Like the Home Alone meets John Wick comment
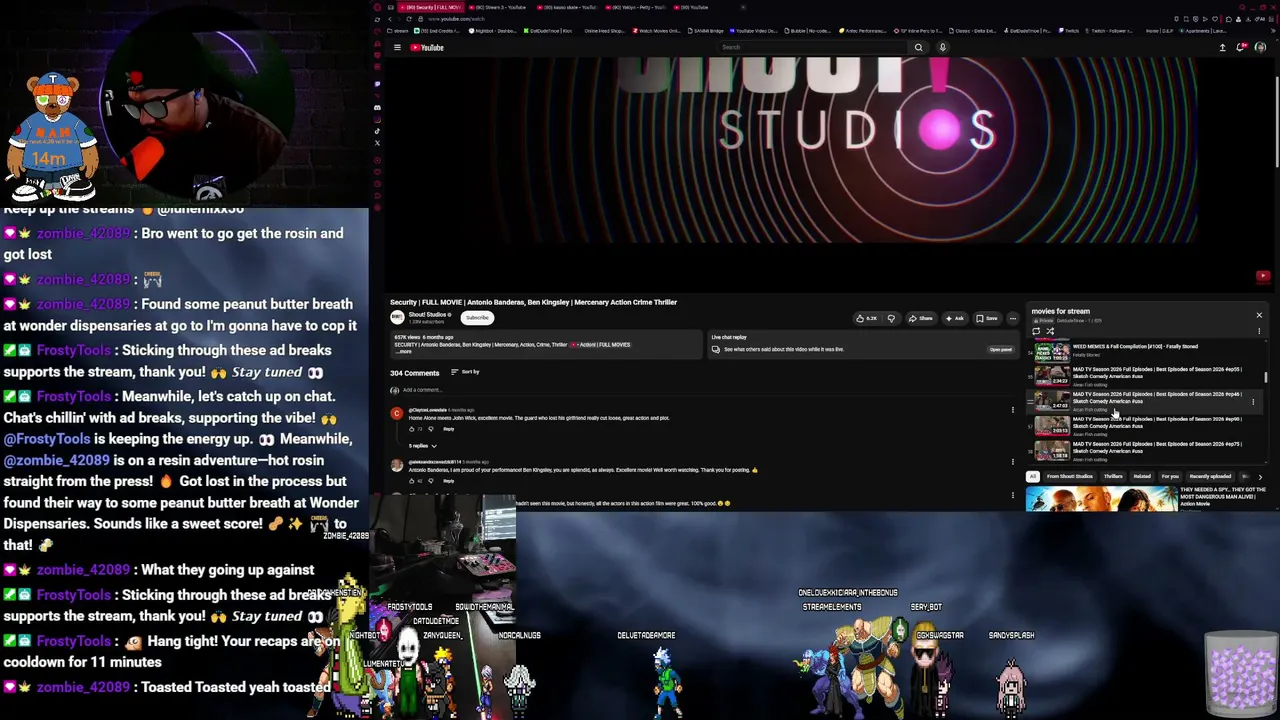The height and width of the screenshot is (720, 1280). click(x=412, y=429)
